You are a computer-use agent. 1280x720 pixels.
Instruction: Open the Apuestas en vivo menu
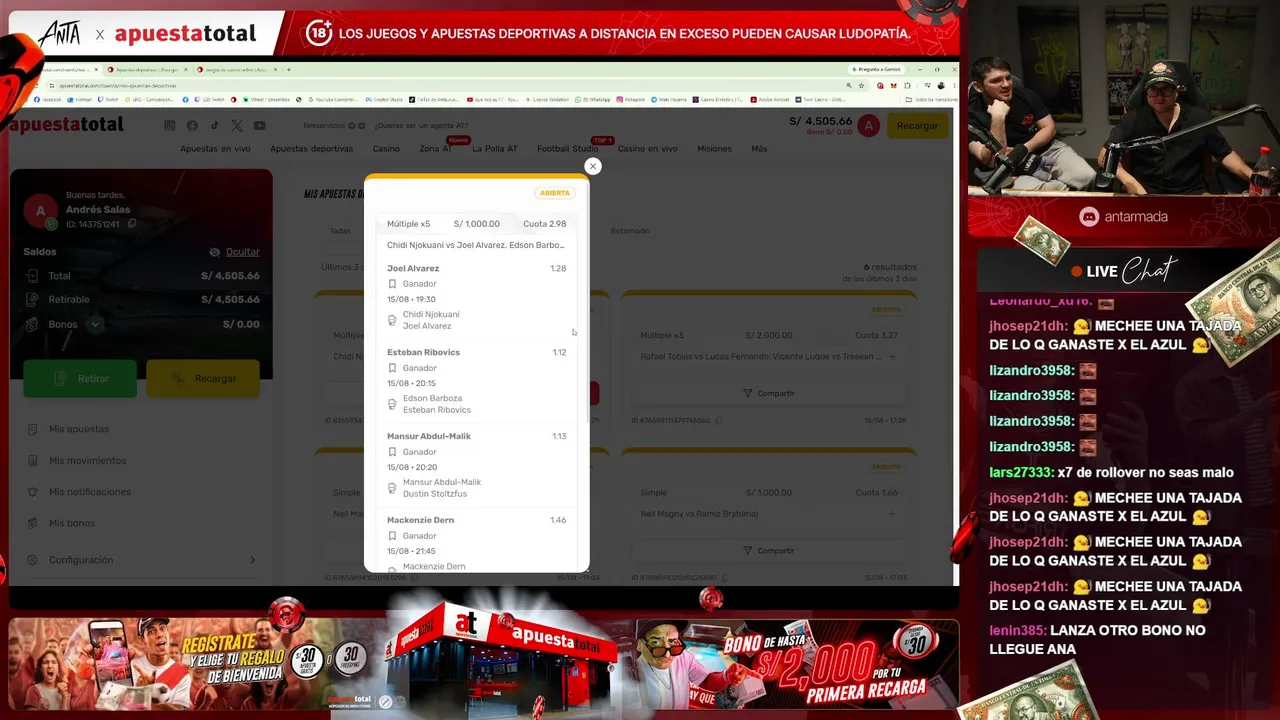[x=215, y=149]
